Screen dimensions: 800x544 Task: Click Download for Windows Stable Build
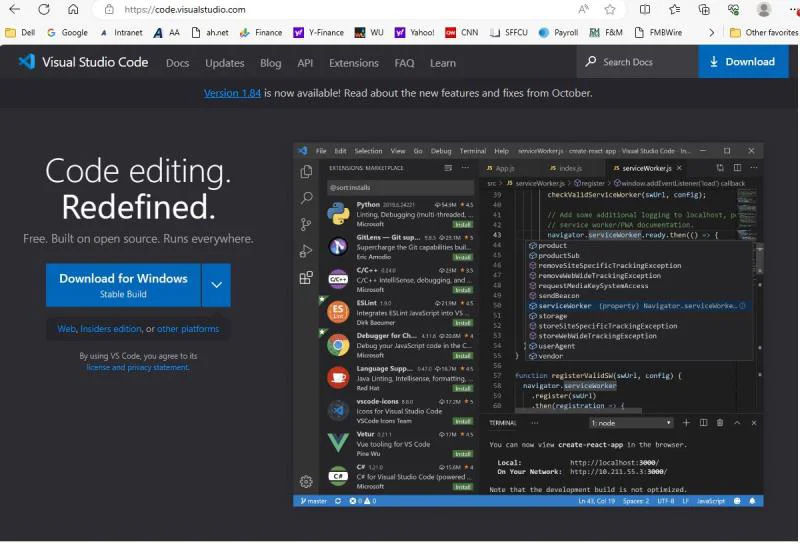[x=123, y=285]
